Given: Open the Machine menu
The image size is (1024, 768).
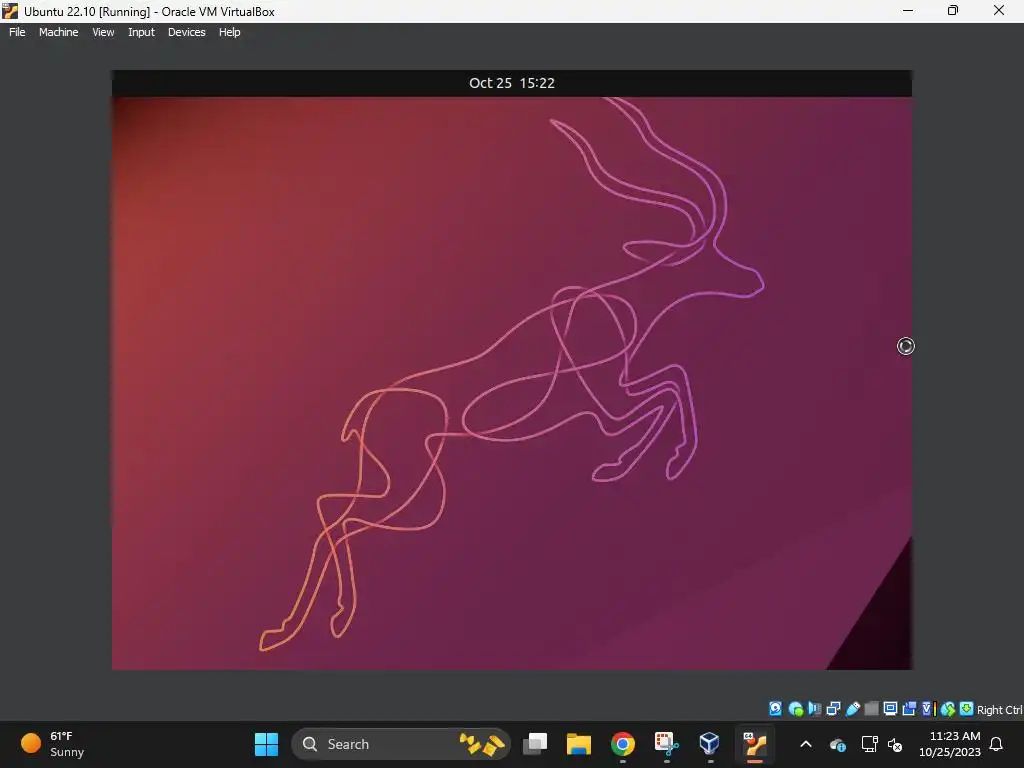Looking at the screenshot, I should [x=58, y=32].
